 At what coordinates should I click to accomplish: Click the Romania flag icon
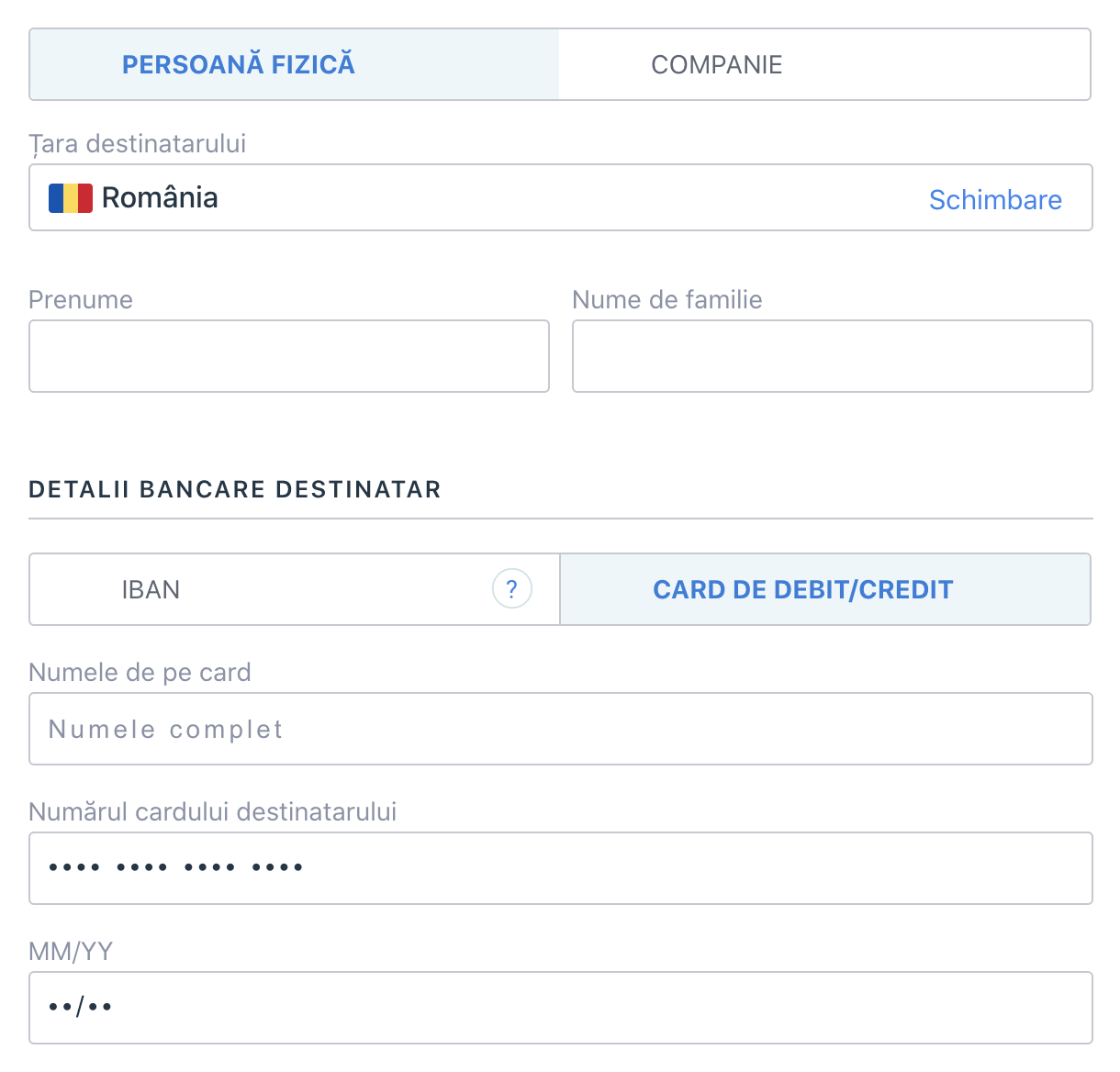click(71, 198)
